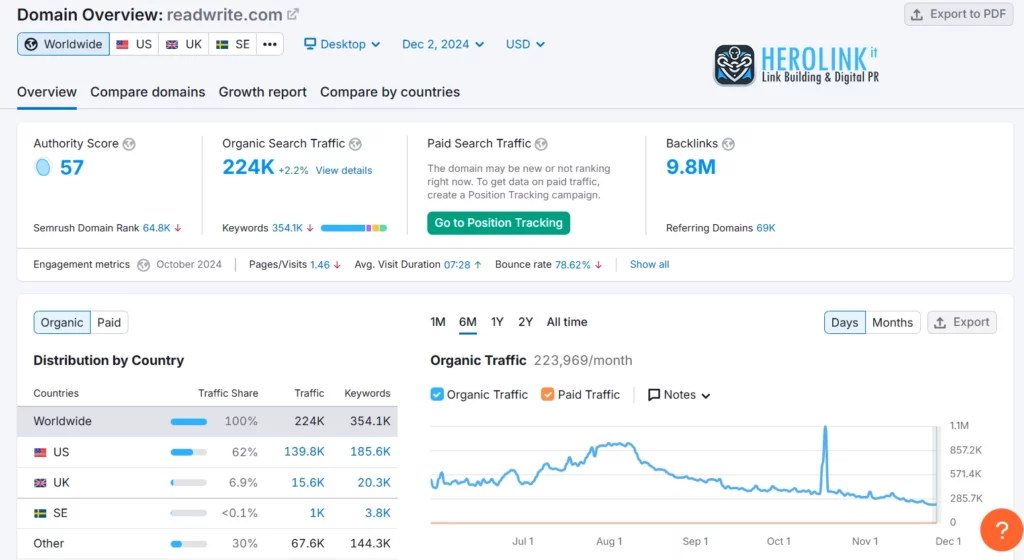
Task: Open the Overview tab
Action: 47,92
